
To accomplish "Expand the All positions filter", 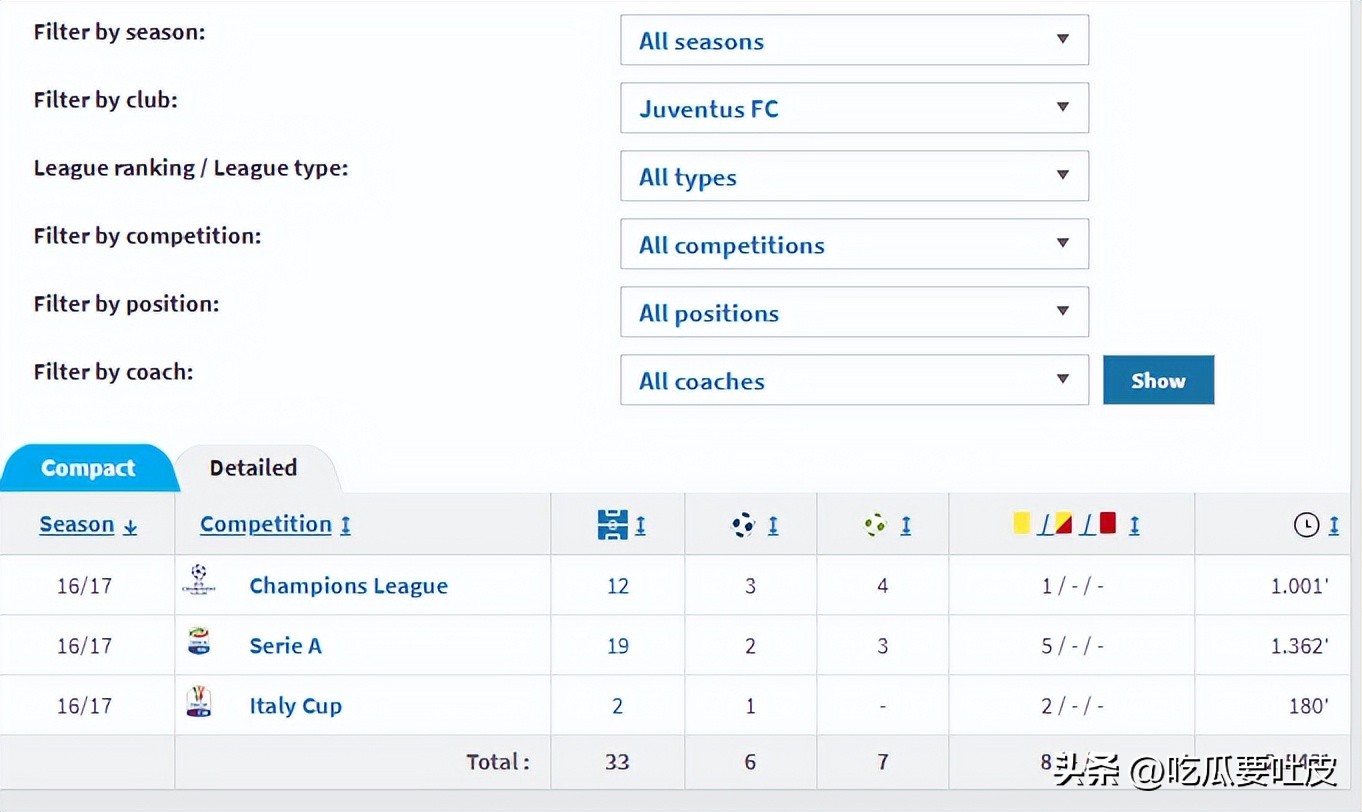I will 854,312.
